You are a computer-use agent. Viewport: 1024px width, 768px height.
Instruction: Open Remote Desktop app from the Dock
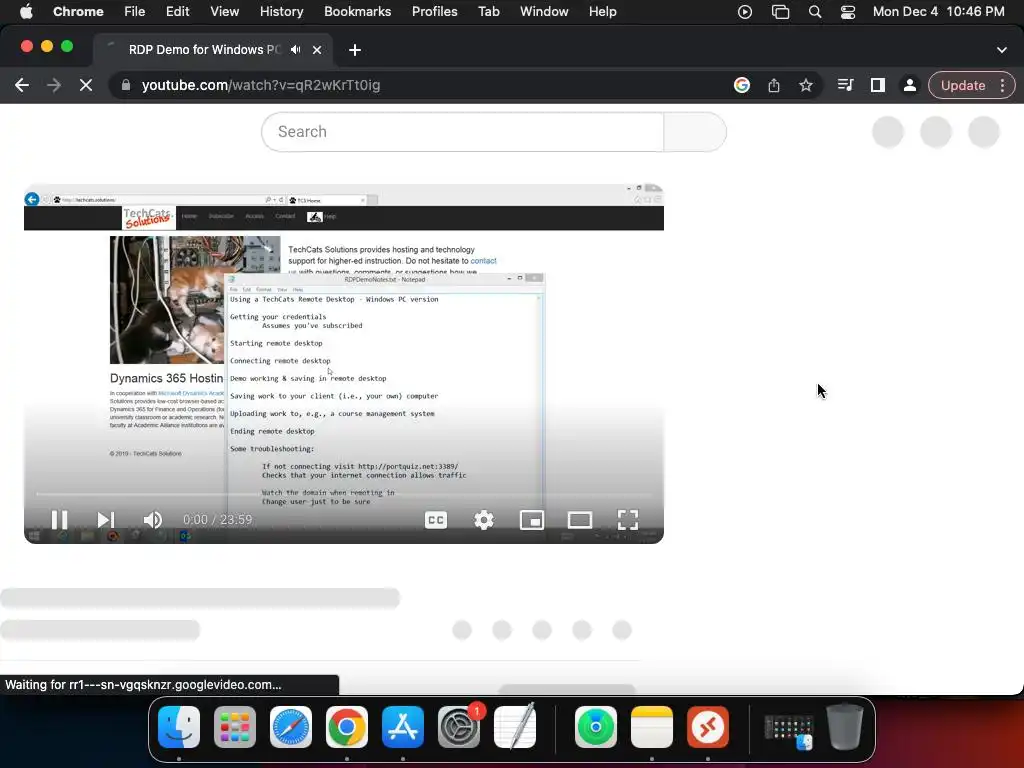coord(707,727)
